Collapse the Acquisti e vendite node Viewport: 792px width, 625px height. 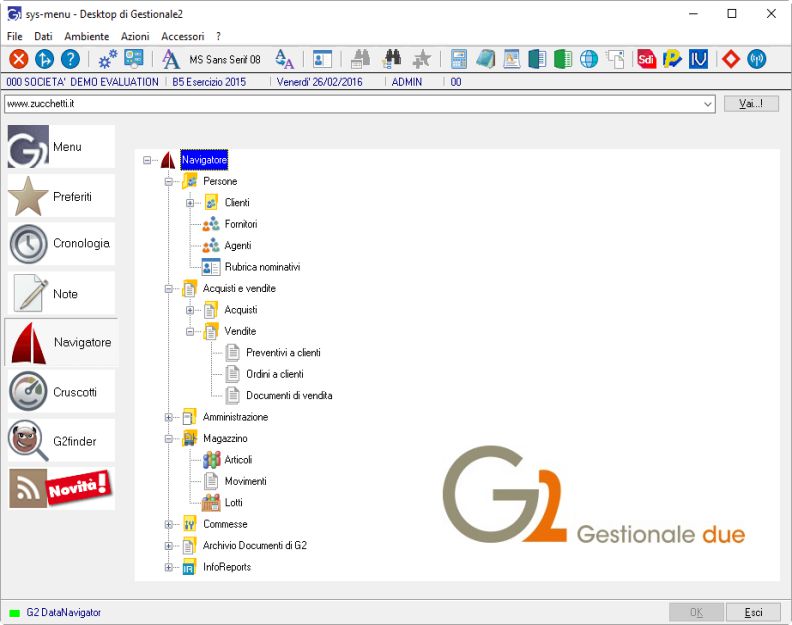click(169, 289)
